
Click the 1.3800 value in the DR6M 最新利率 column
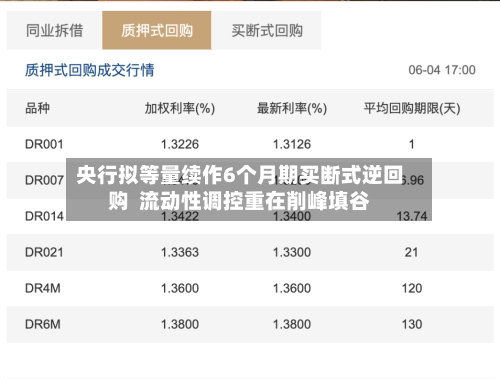point(292,324)
